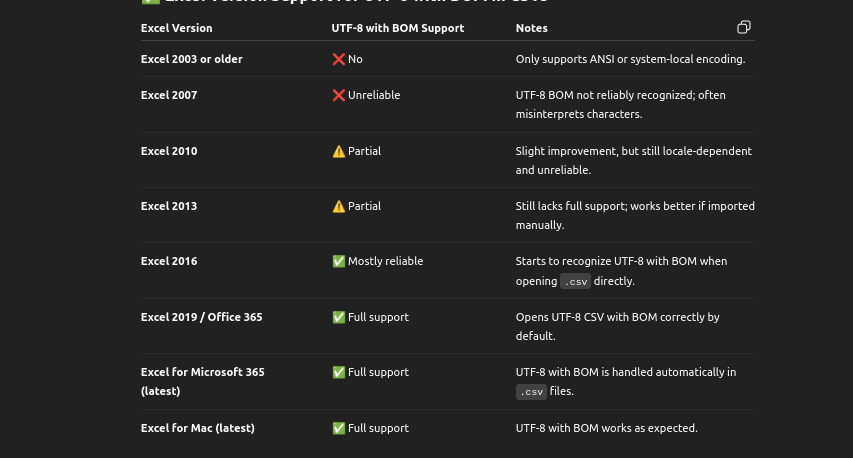Click the red X beside "Unreliable"
This screenshot has width=853, height=458.
click(338, 95)
